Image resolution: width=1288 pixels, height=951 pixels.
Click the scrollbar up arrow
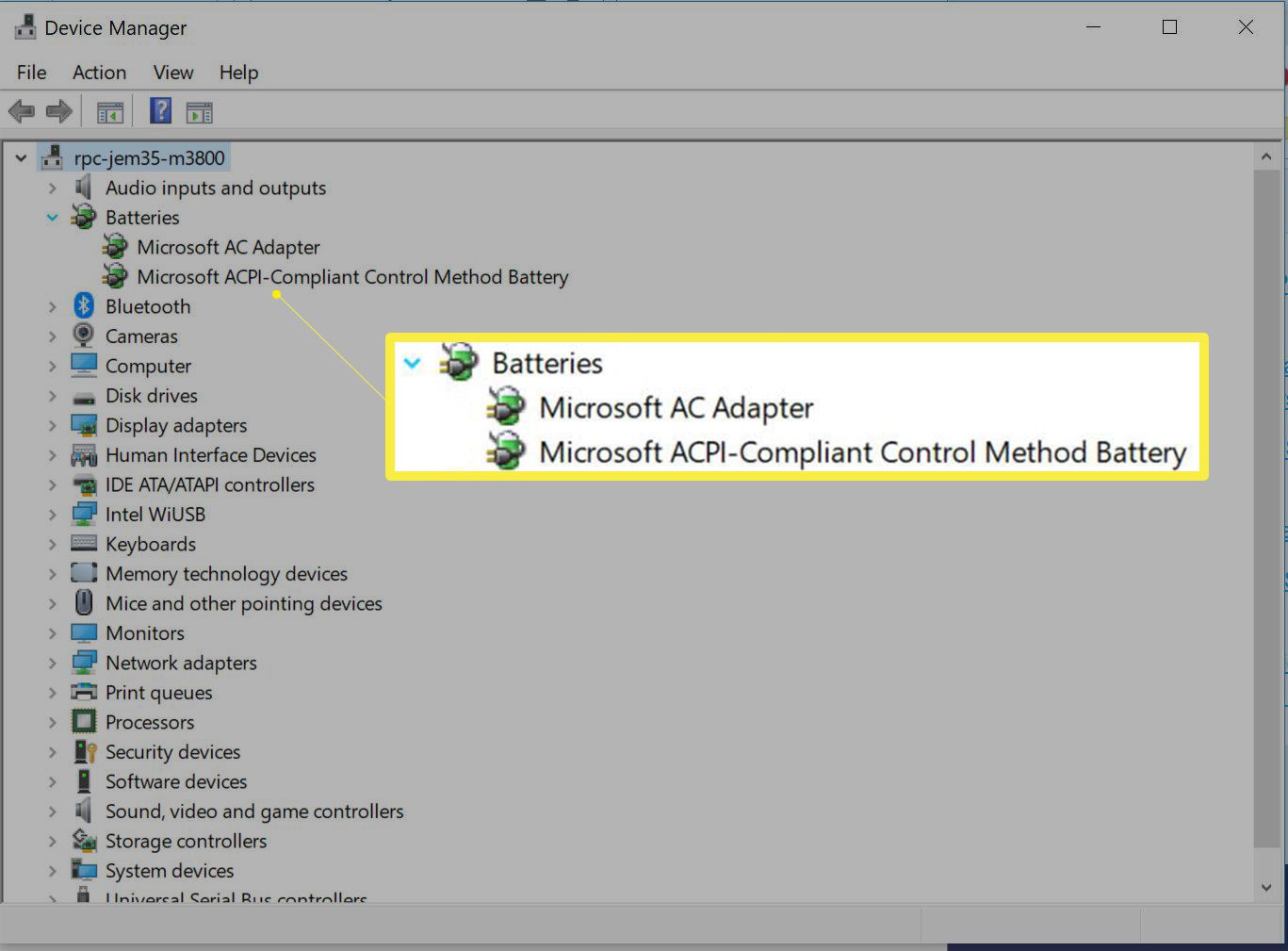[x=1266, y=156]
